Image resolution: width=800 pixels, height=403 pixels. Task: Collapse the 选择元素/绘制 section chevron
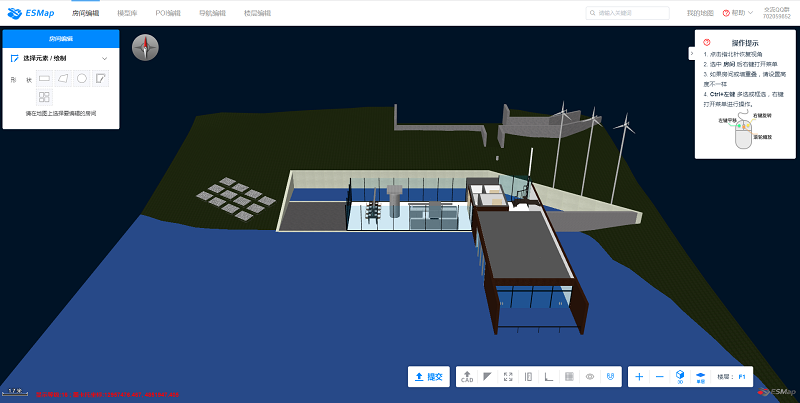point(105,59)
